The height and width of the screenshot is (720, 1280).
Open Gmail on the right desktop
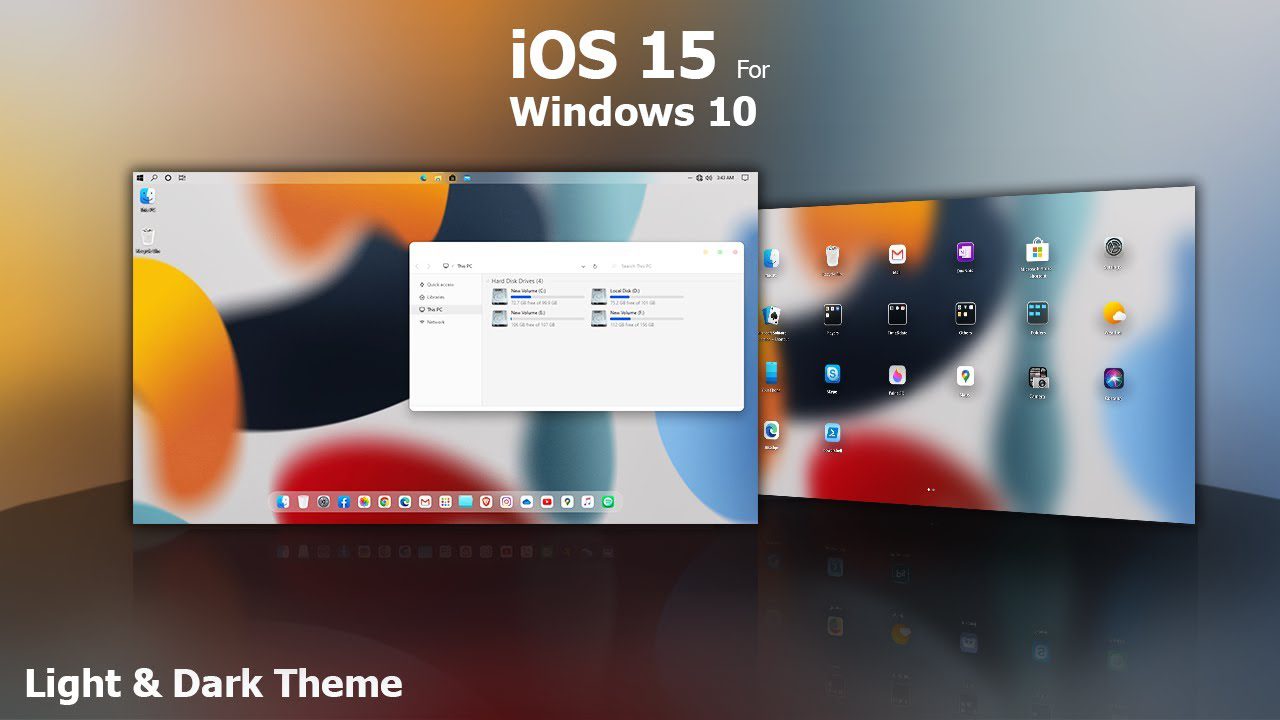pyautogui.click(x=897, y=255)
